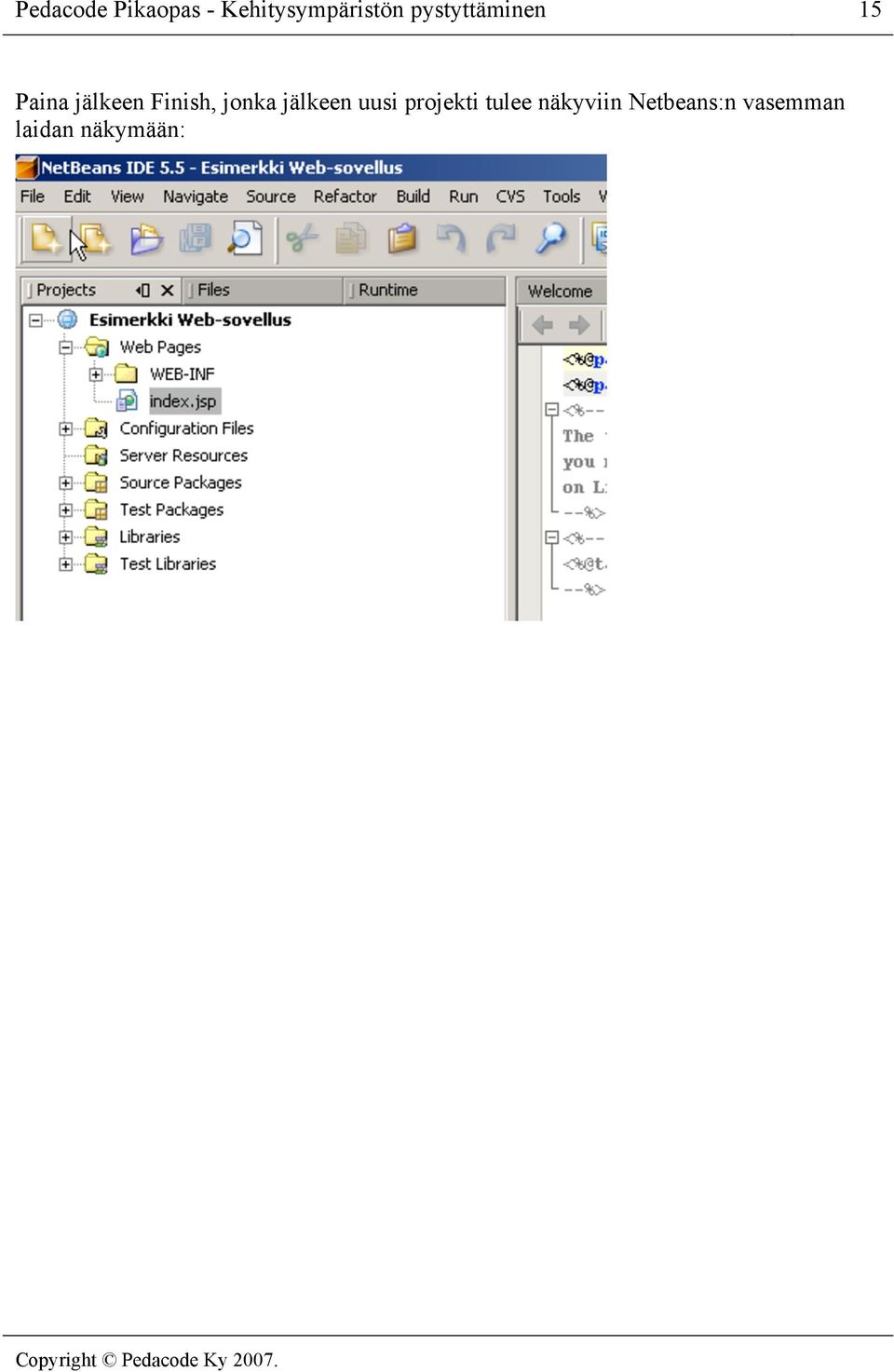Image resolution: width=894 pixels, height=1372 pixels.
Task: Click the New File toolbar icon
Action: point(46,239)
